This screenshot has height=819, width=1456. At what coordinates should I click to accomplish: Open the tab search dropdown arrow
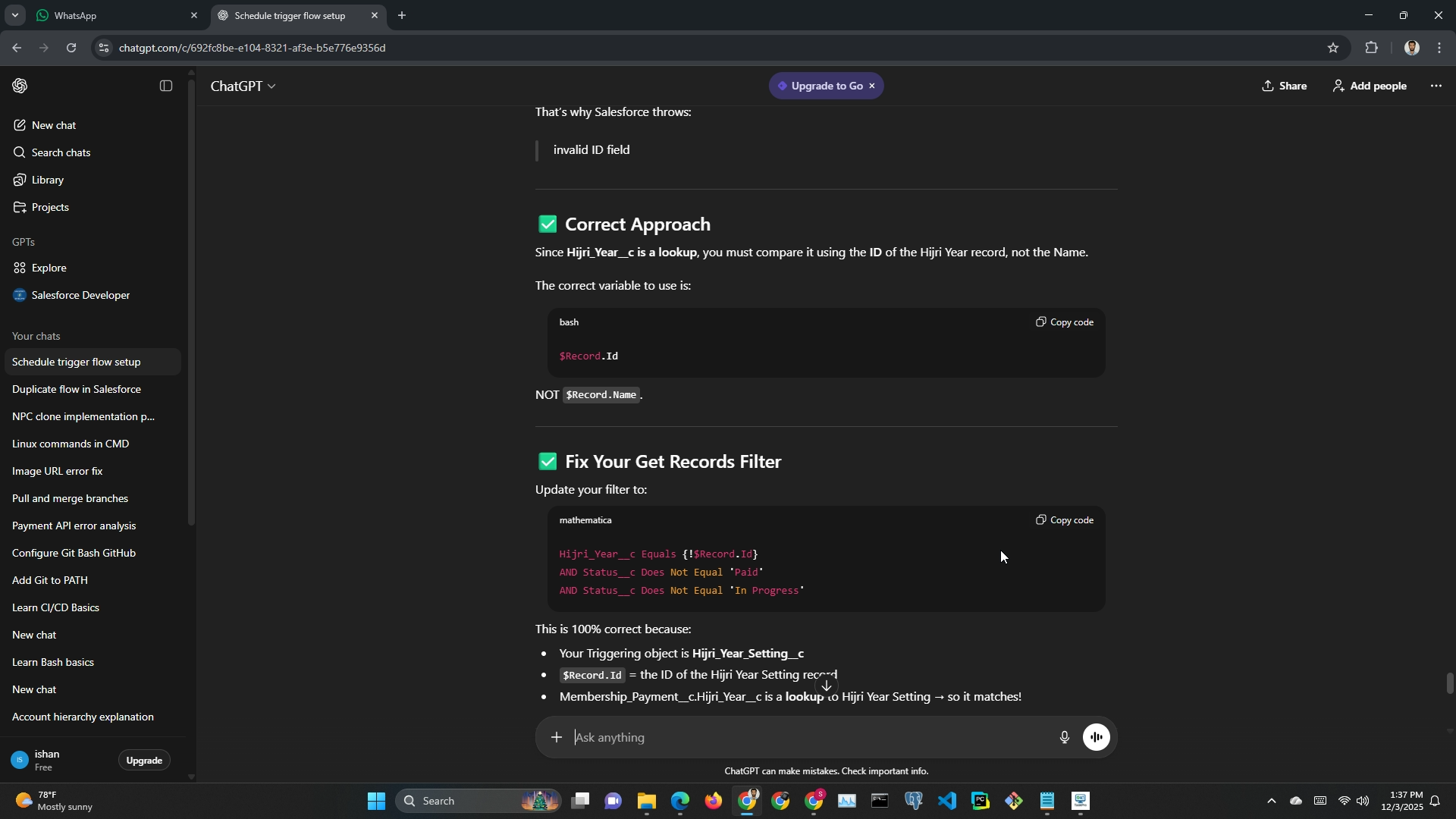click(14, 15)
